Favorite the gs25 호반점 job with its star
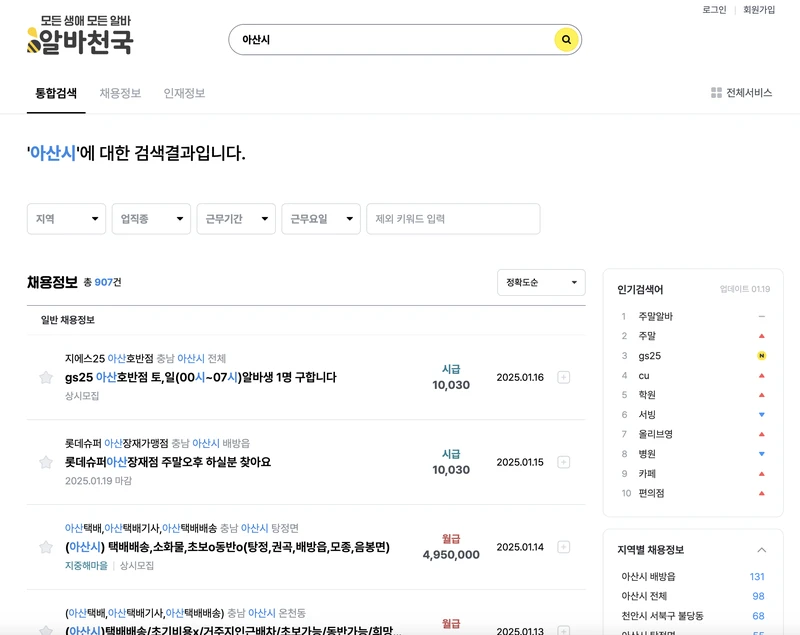 point(43,378)
